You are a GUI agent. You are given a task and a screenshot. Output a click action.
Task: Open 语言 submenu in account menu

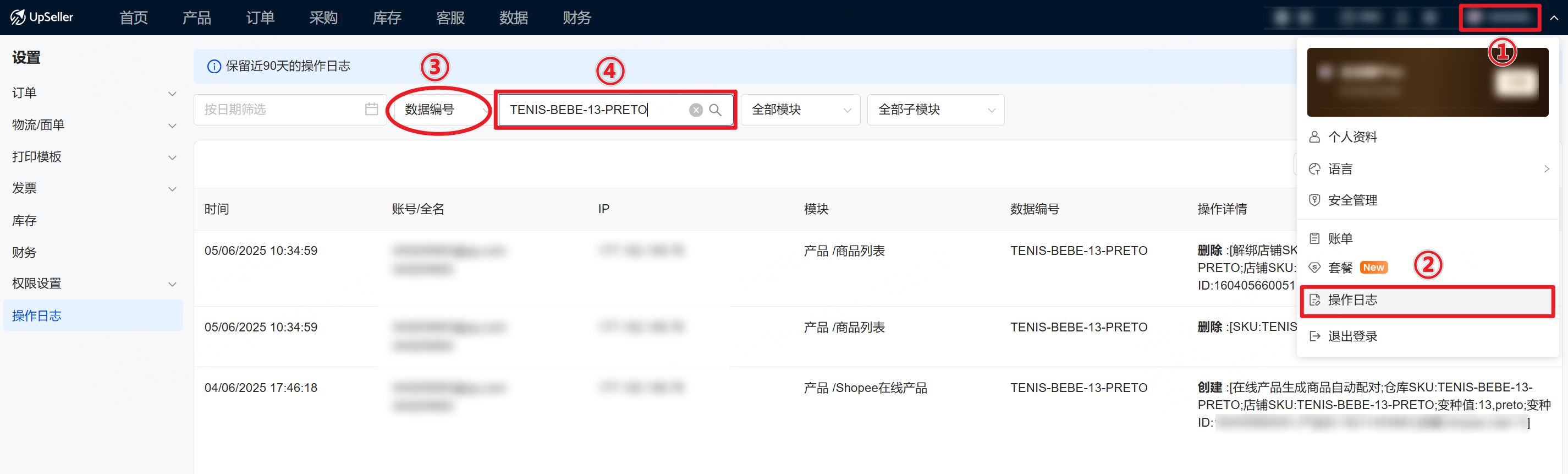click(1427, 169)
